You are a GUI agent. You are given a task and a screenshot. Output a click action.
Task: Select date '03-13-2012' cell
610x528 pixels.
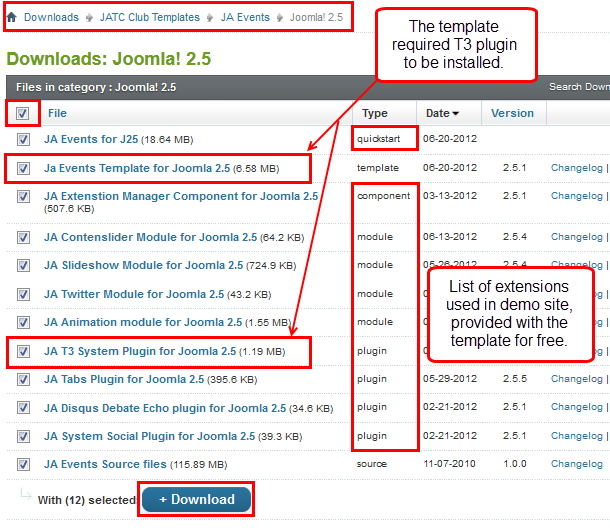450,196
